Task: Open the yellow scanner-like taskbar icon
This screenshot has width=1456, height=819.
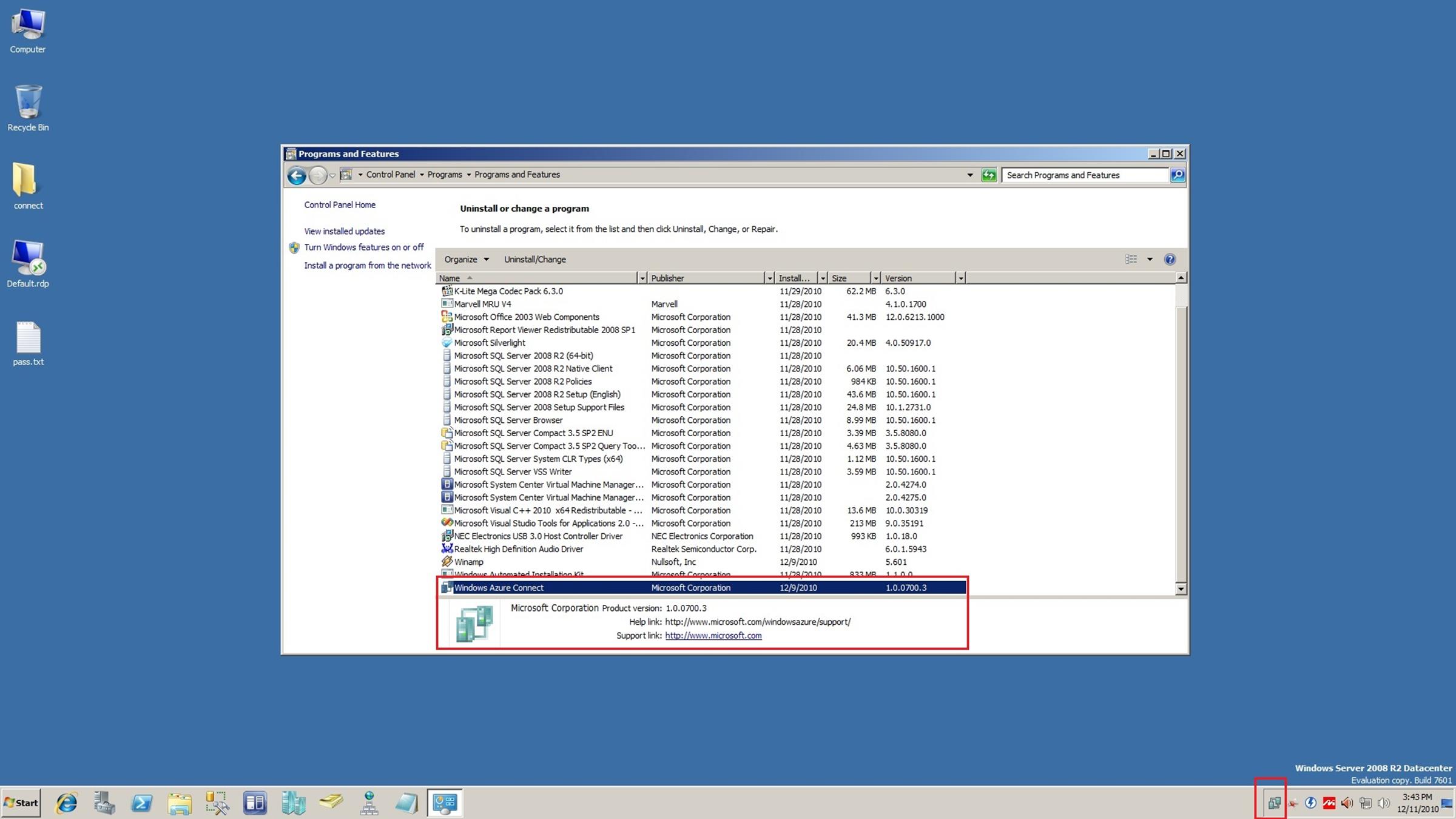Action: (x=331, y=803)
